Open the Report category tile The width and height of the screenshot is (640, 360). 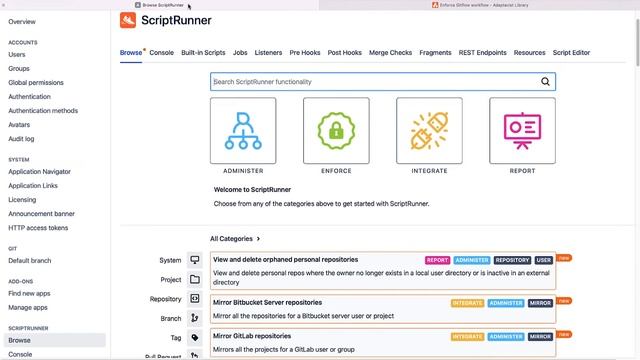coord(522,131)
